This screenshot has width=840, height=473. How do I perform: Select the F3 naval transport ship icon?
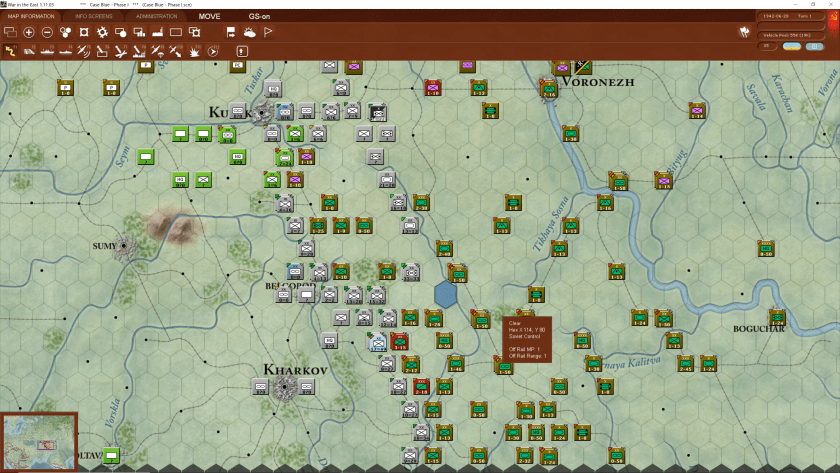47,51
